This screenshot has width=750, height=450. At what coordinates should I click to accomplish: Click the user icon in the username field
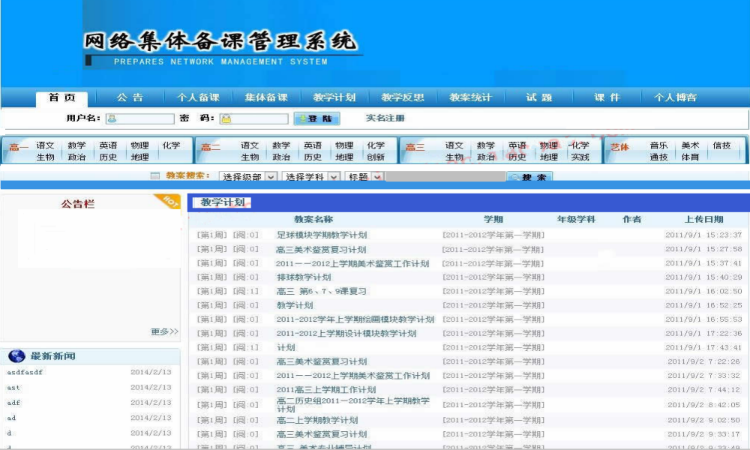[x=111, y=119]
